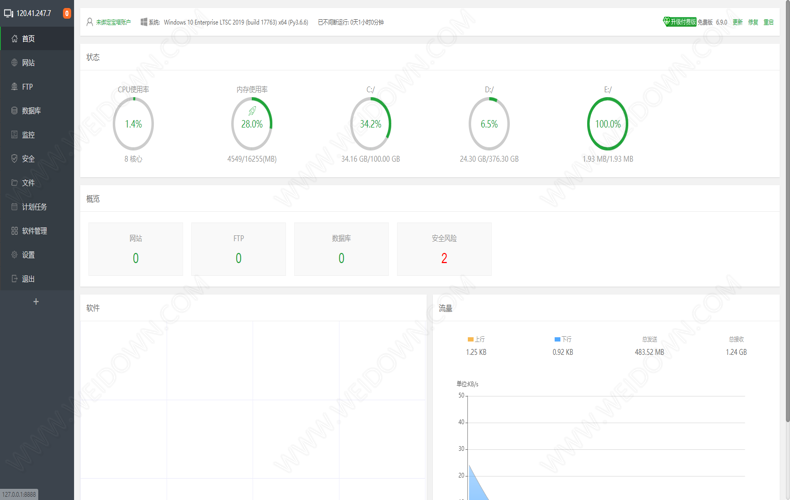Open the 监控 (Monitor) sidebar section
The width and height of the screenshot is (790, 500).
(x=28, y=135)
